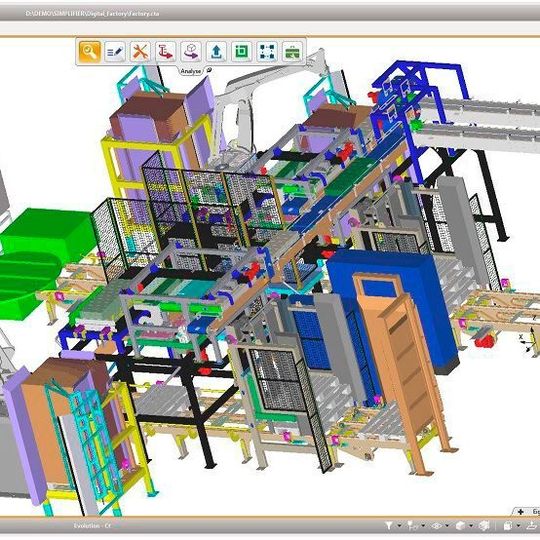
Task: Open the green toolbox icon
Action: 292,52
